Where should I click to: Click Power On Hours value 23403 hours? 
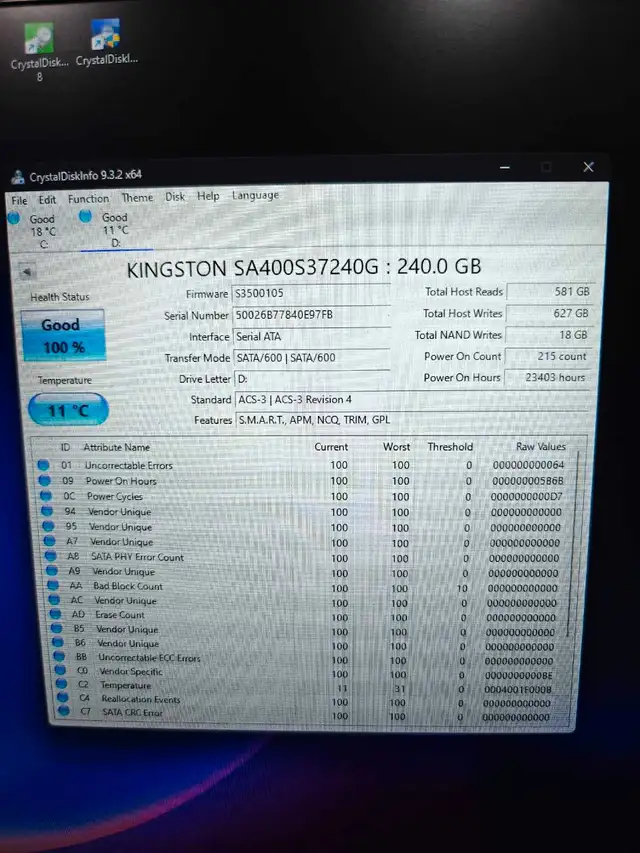tap(547, 377)
